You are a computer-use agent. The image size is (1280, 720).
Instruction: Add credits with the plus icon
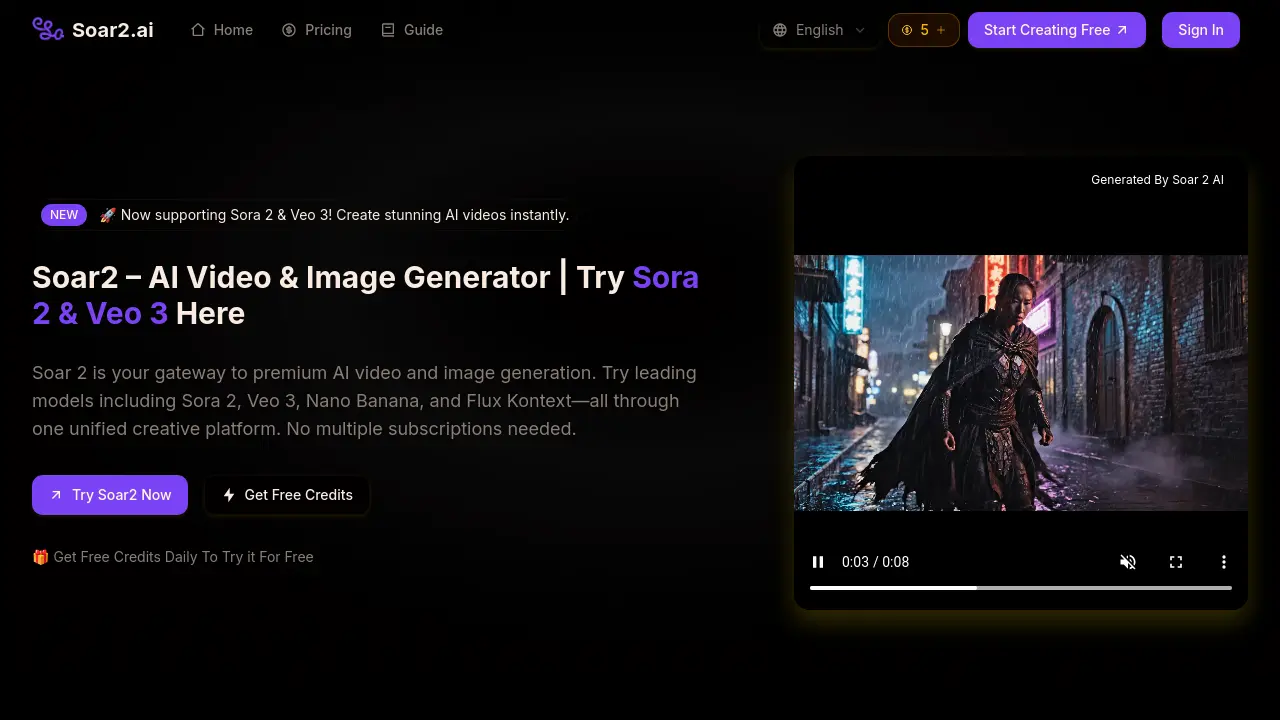pyautogui.click(x=941, y=30)
